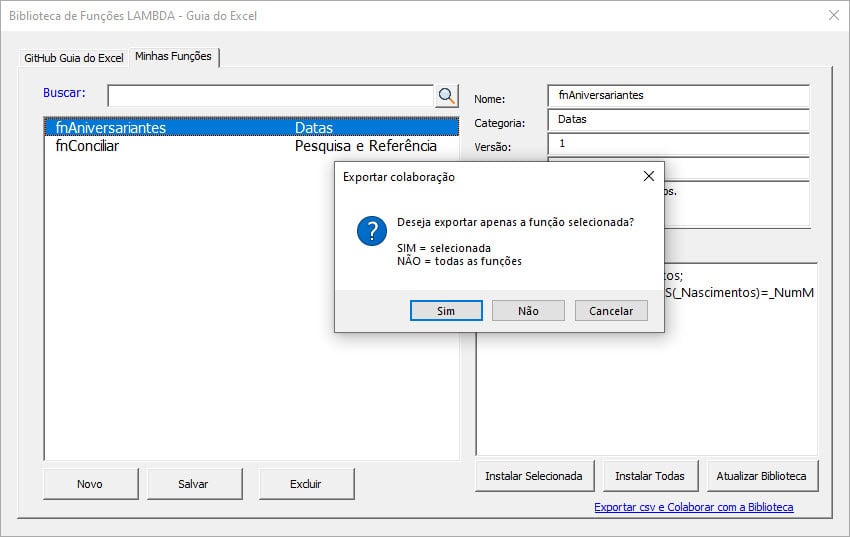Click the blue question mark icon
The width and height of the screenshot is (850, 537).
[372, 232]
